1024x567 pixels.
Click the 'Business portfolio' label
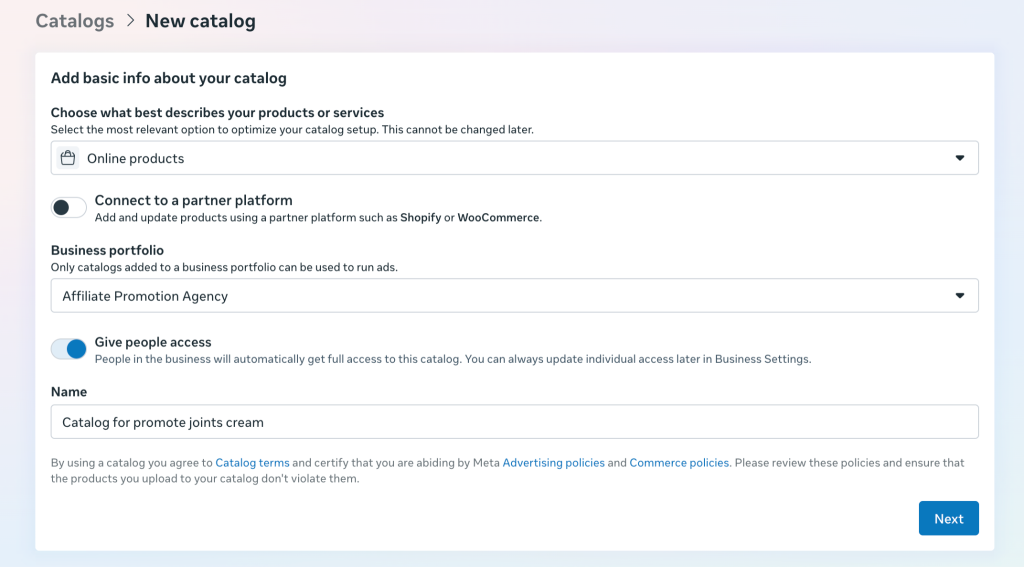pos(107,250)
